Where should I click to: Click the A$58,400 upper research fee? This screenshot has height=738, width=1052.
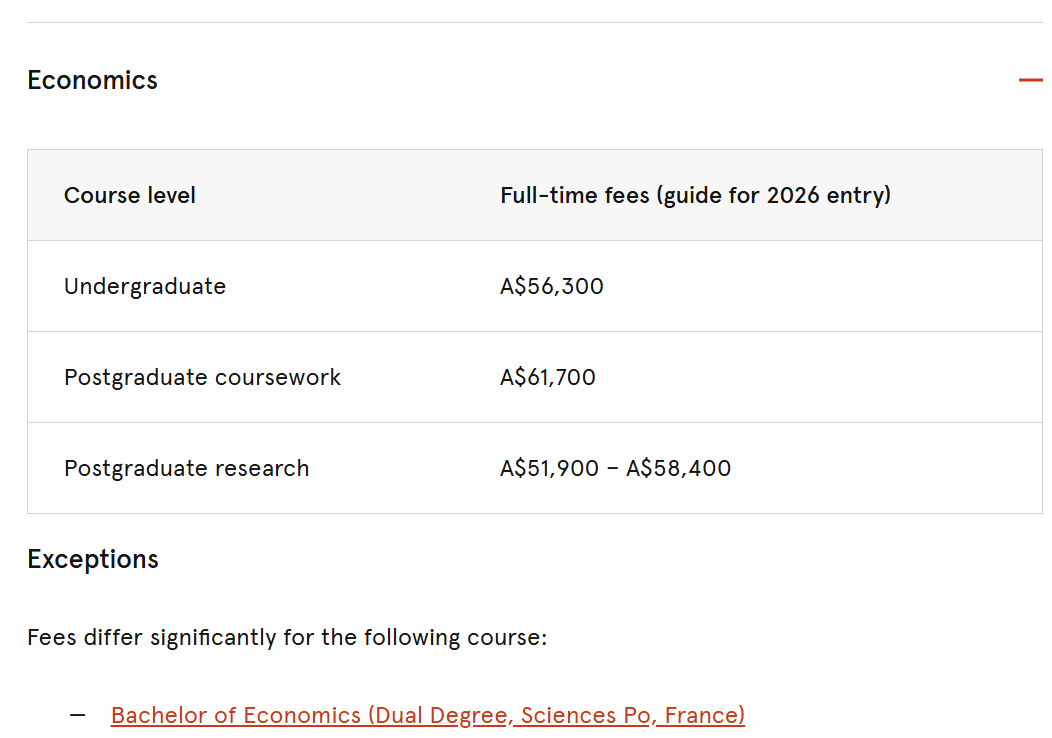679,468
